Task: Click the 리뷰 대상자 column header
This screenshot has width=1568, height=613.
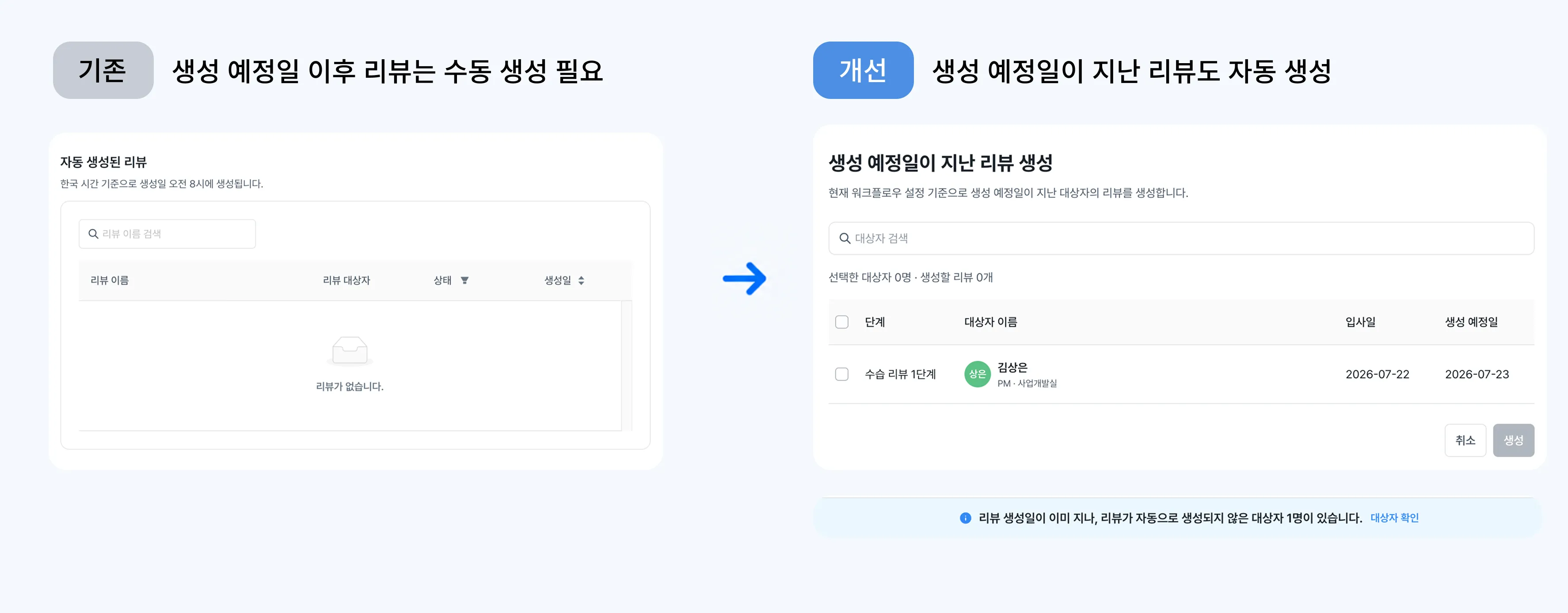Action: pos(346,280)
